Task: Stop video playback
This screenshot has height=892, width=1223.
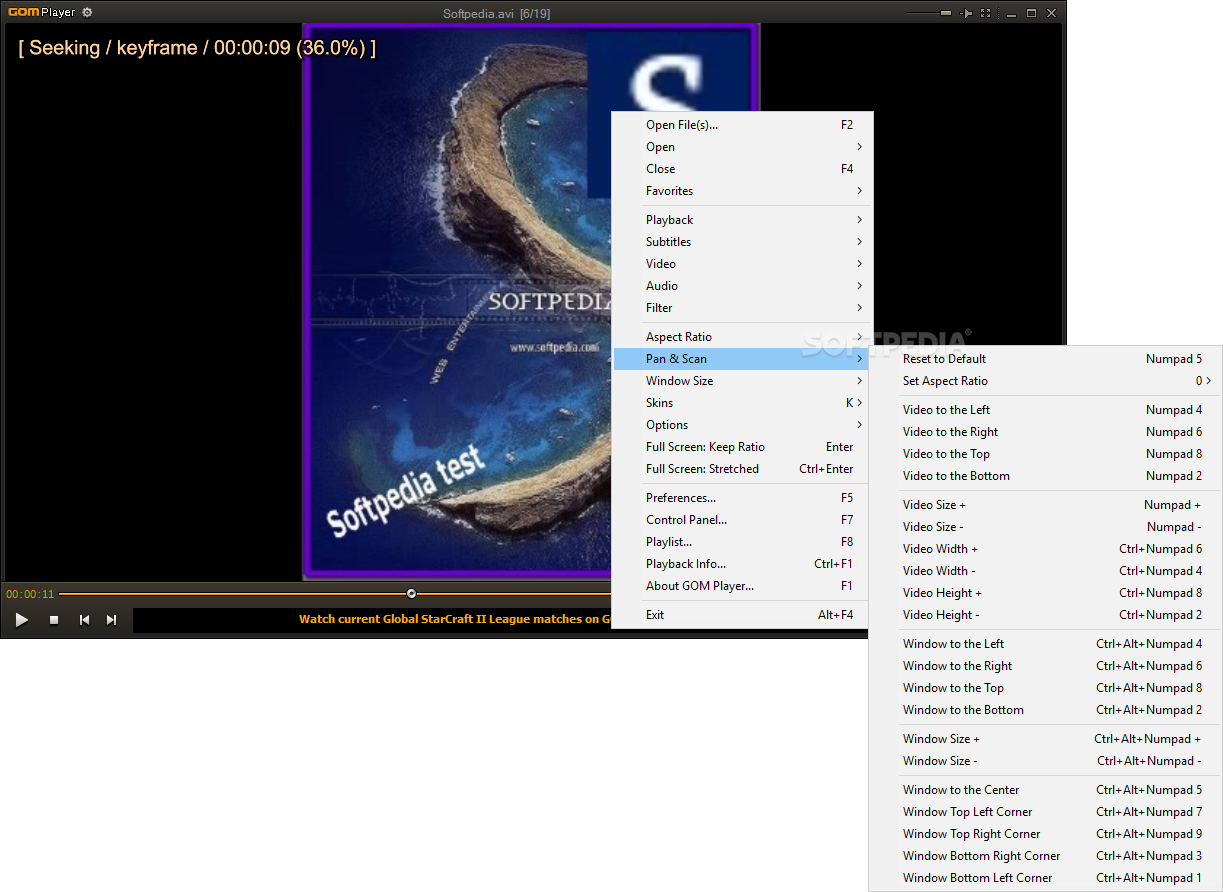Action: coord(54,620)
